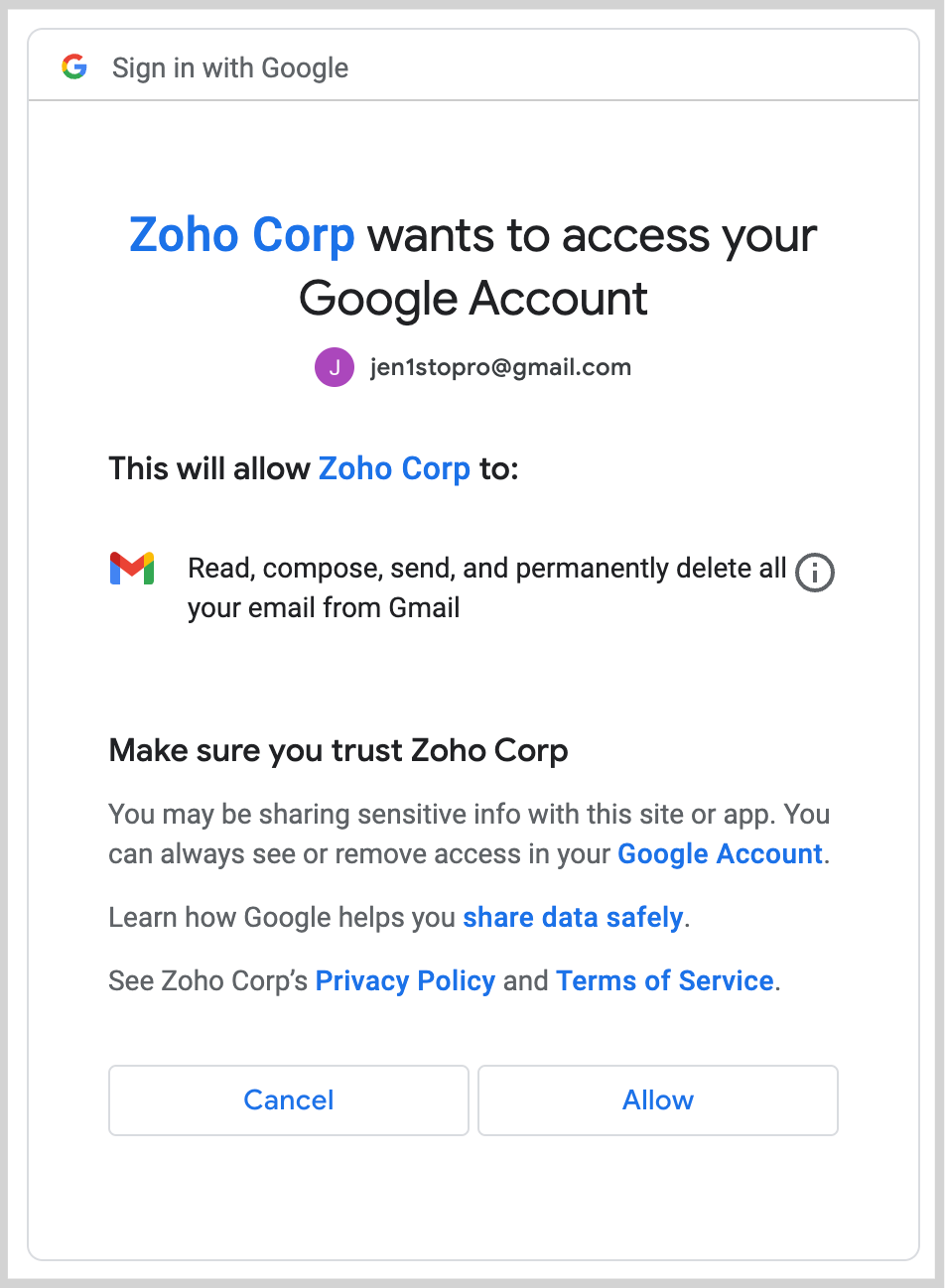
Task: Open Zoho Corp's Privacy Policy link
Action: coord(405,980)
